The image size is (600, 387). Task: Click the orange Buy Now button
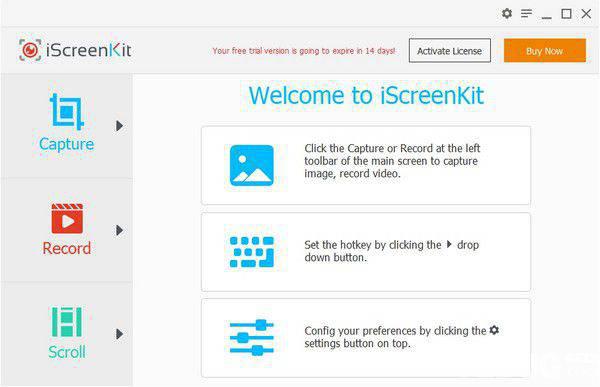545,50
